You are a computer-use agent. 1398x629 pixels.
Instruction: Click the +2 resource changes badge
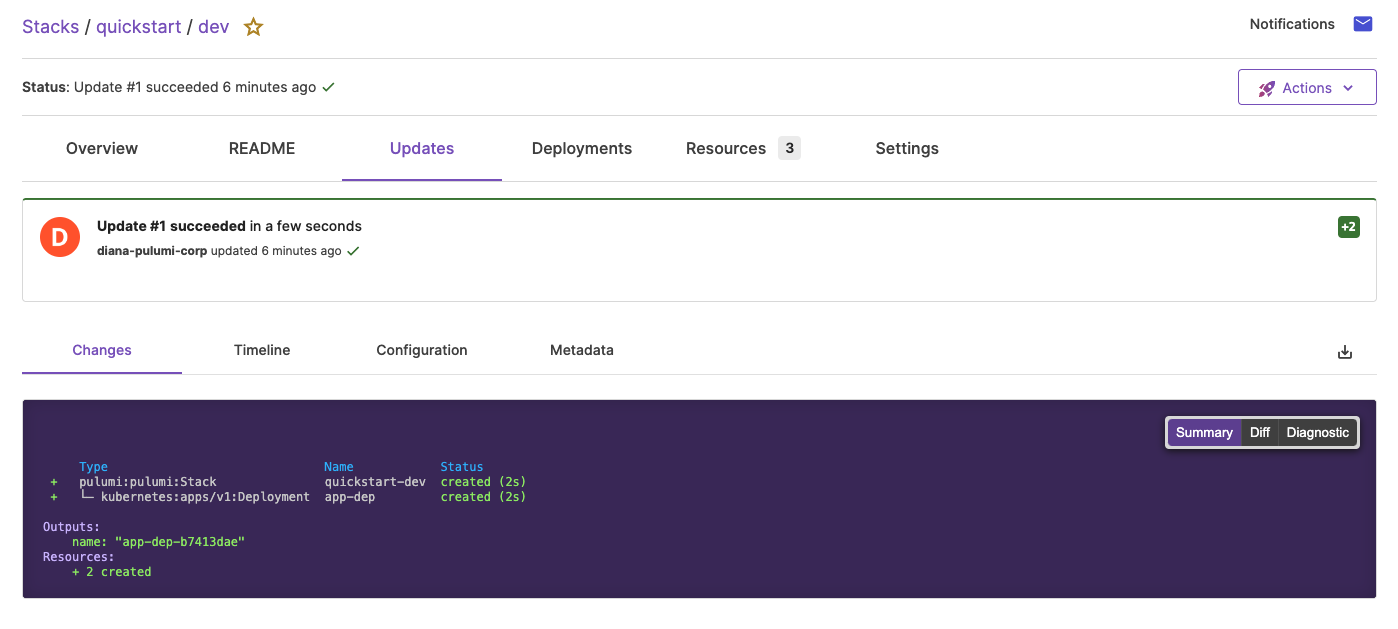click(x=1348, y=227)
